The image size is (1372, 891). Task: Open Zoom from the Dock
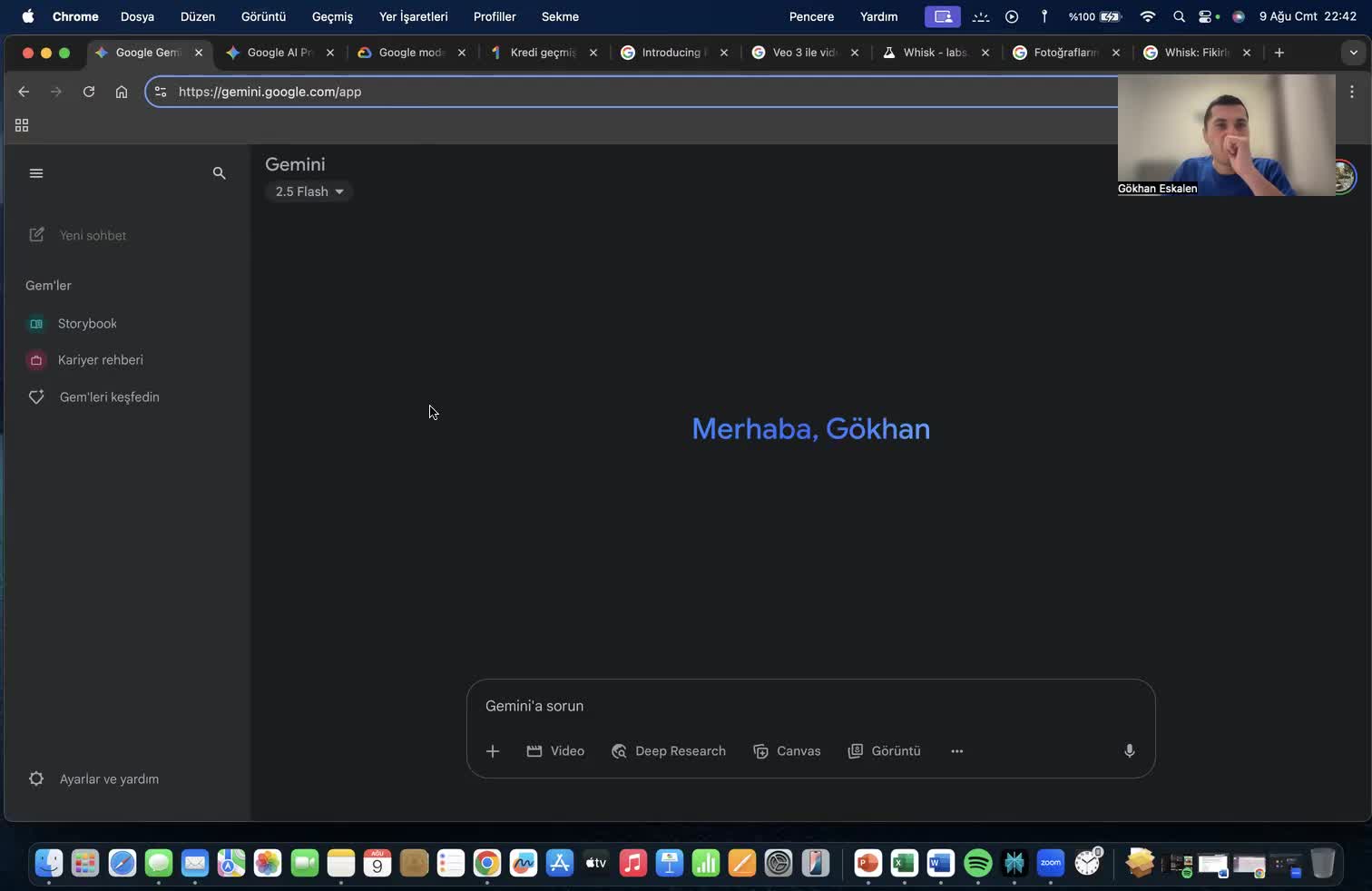pos(1051,863)
